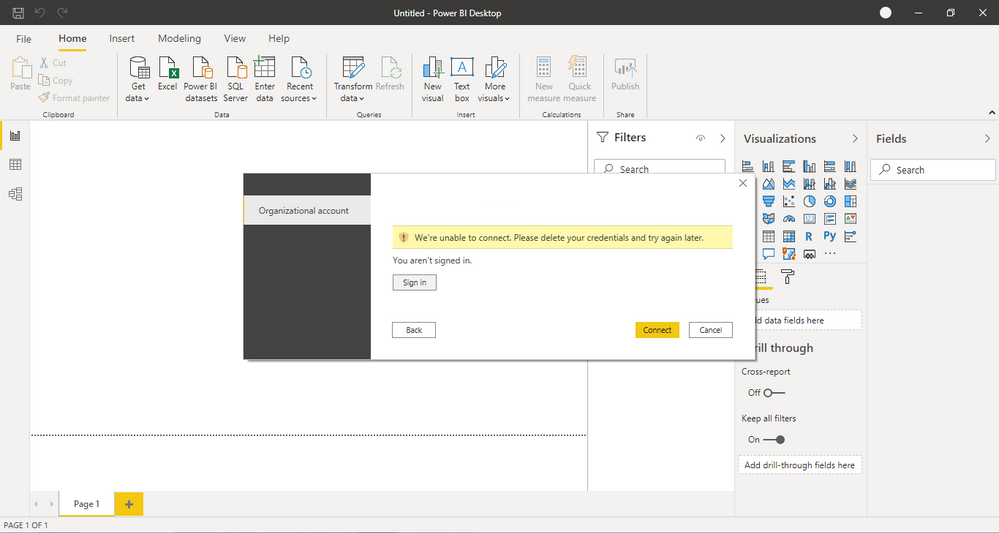Collapse the Filters pane with chevron
The height and width of the screenshot is (533, 999).
(x=722, y=138)
